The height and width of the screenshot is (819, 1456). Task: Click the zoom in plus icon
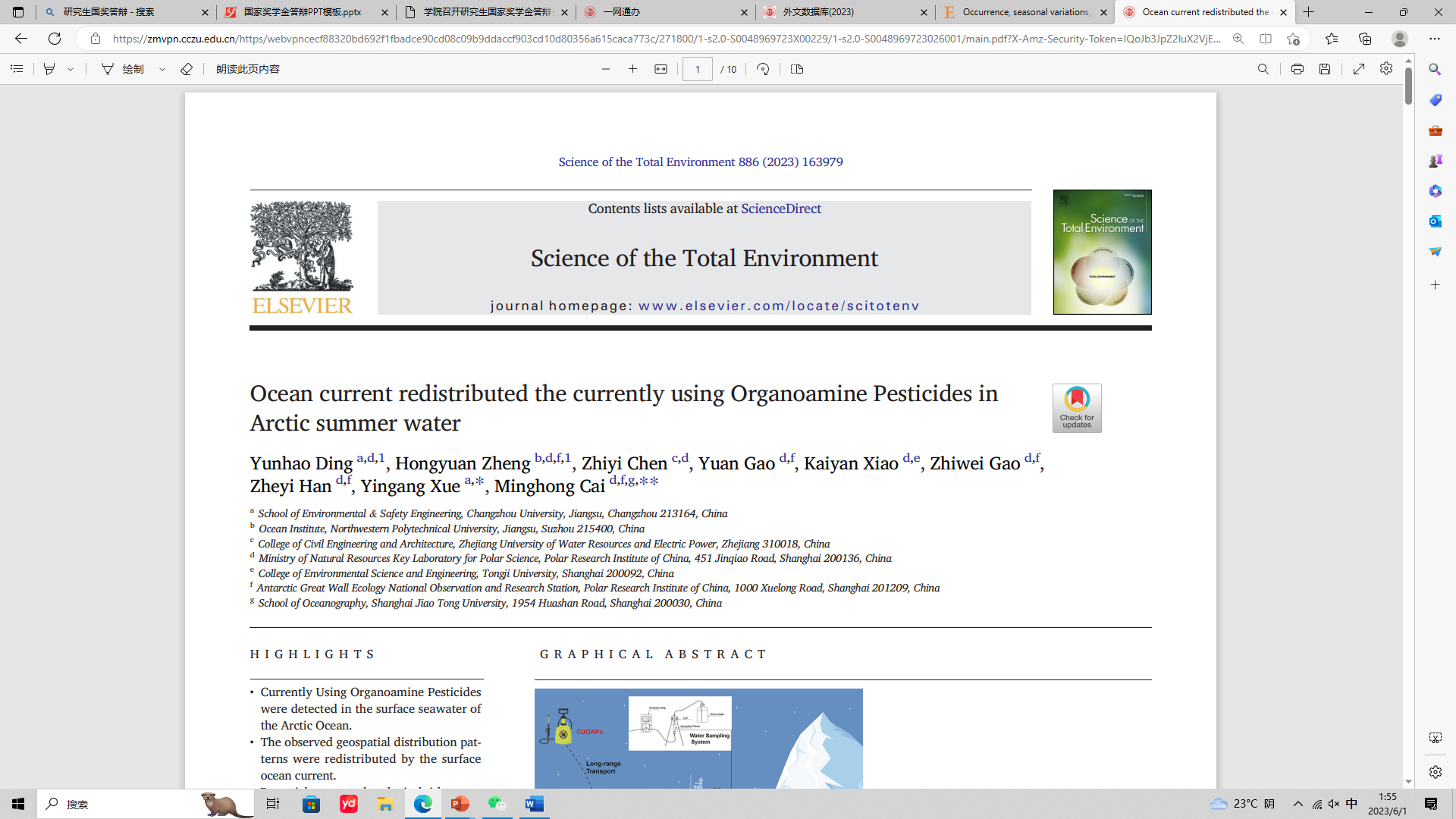click(x=632, y=69)
